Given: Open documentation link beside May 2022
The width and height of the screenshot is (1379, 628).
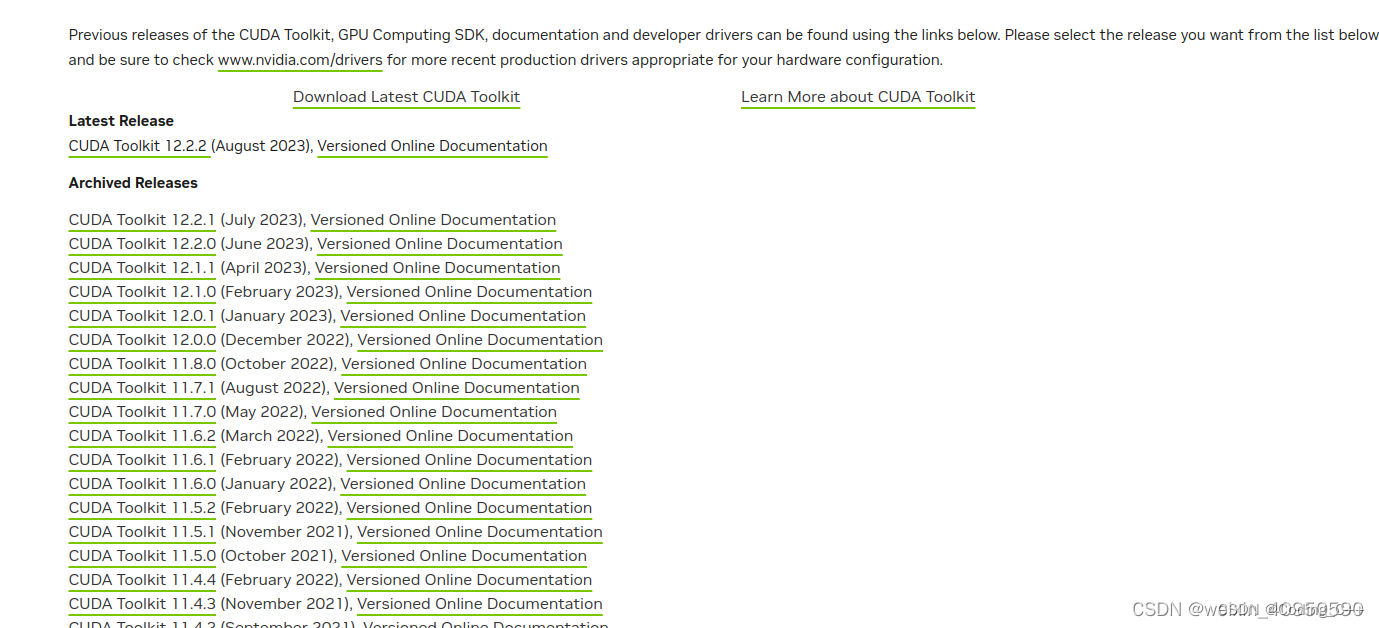Looking at the screenshot, I should pyautogui.click(x=434, y=412).
